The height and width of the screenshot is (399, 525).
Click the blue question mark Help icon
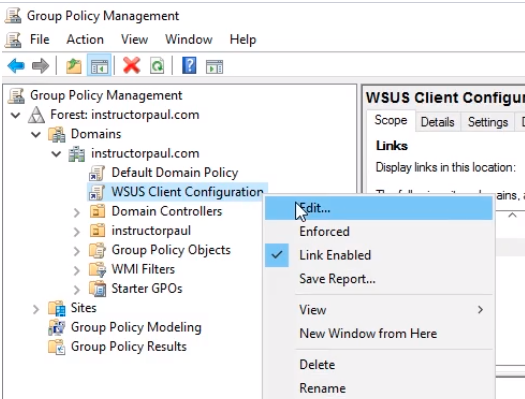pyautogui.click(x=189, y=65)
